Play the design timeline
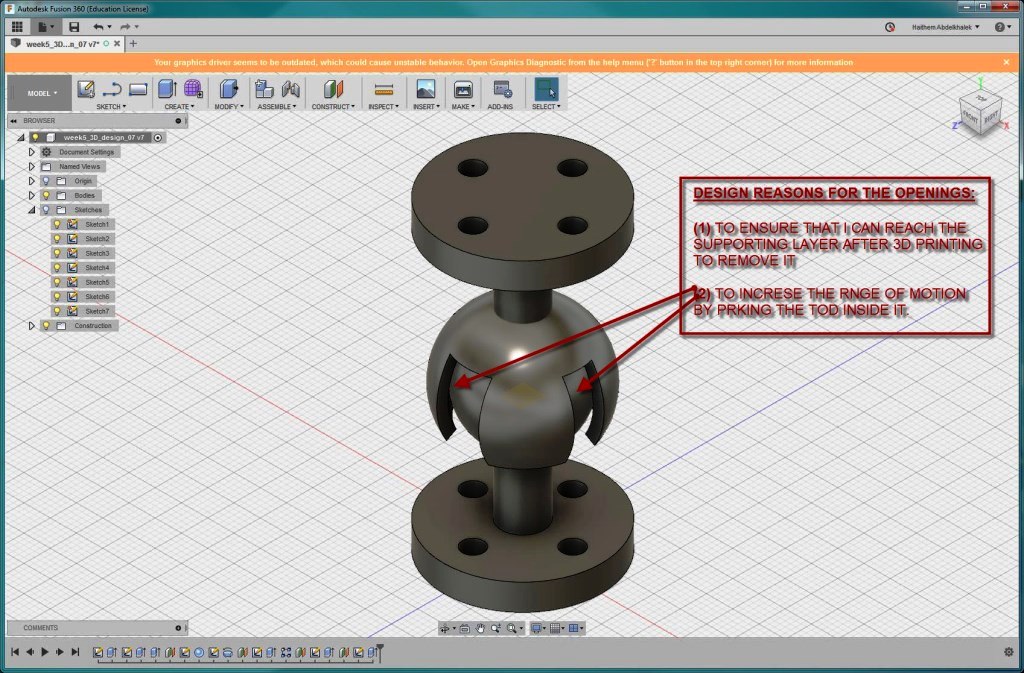The height and width of the screenshot is (673, 1024). [x=45, y=651]
